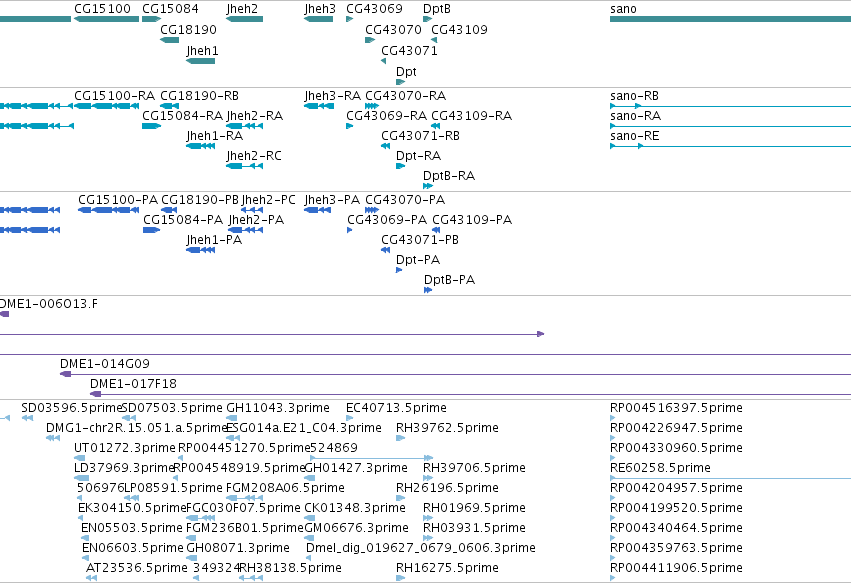Click the sano-RB transcript

[x=731, y=106]
